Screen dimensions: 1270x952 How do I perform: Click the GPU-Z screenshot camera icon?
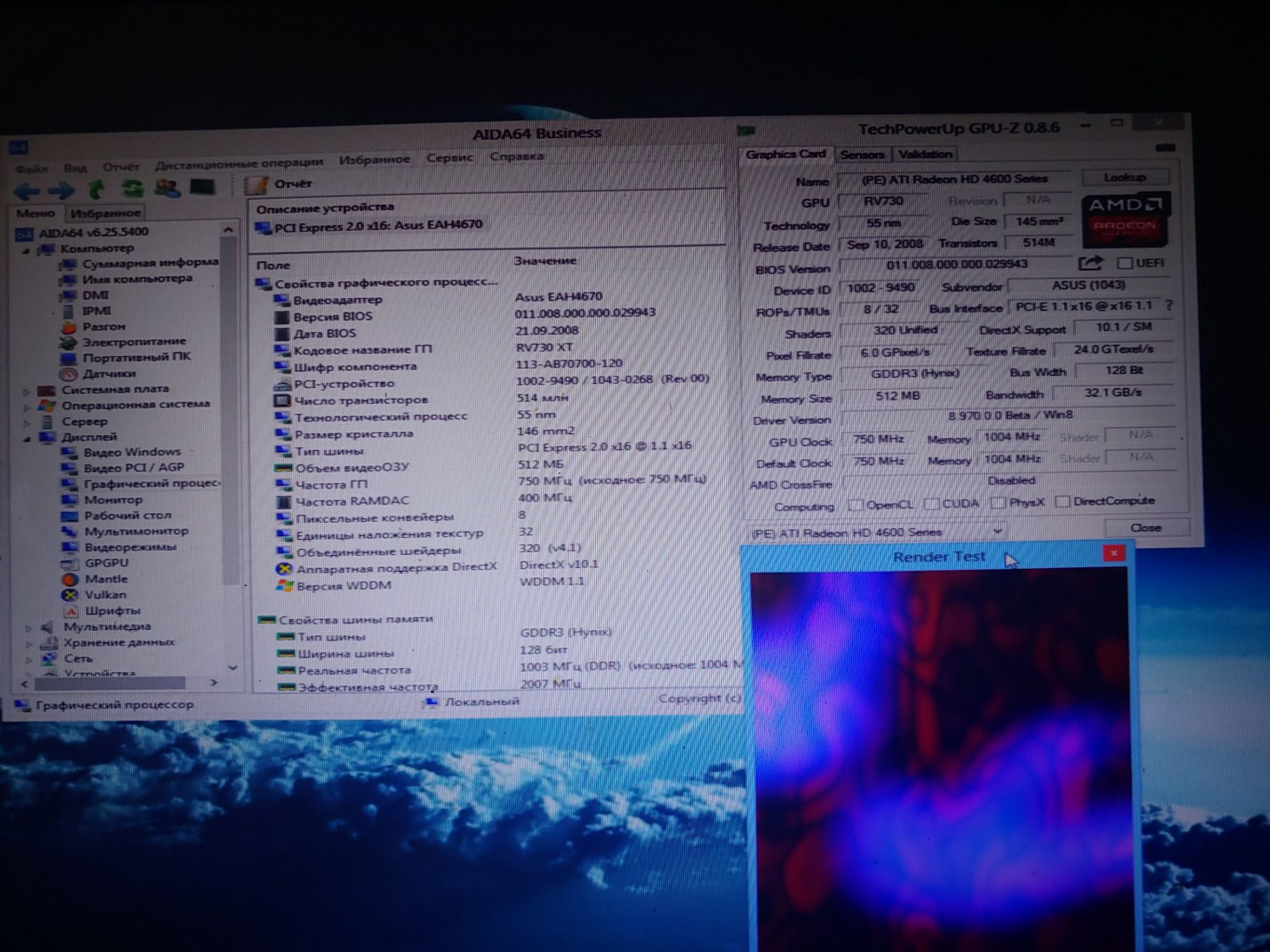click(1165, 148)
